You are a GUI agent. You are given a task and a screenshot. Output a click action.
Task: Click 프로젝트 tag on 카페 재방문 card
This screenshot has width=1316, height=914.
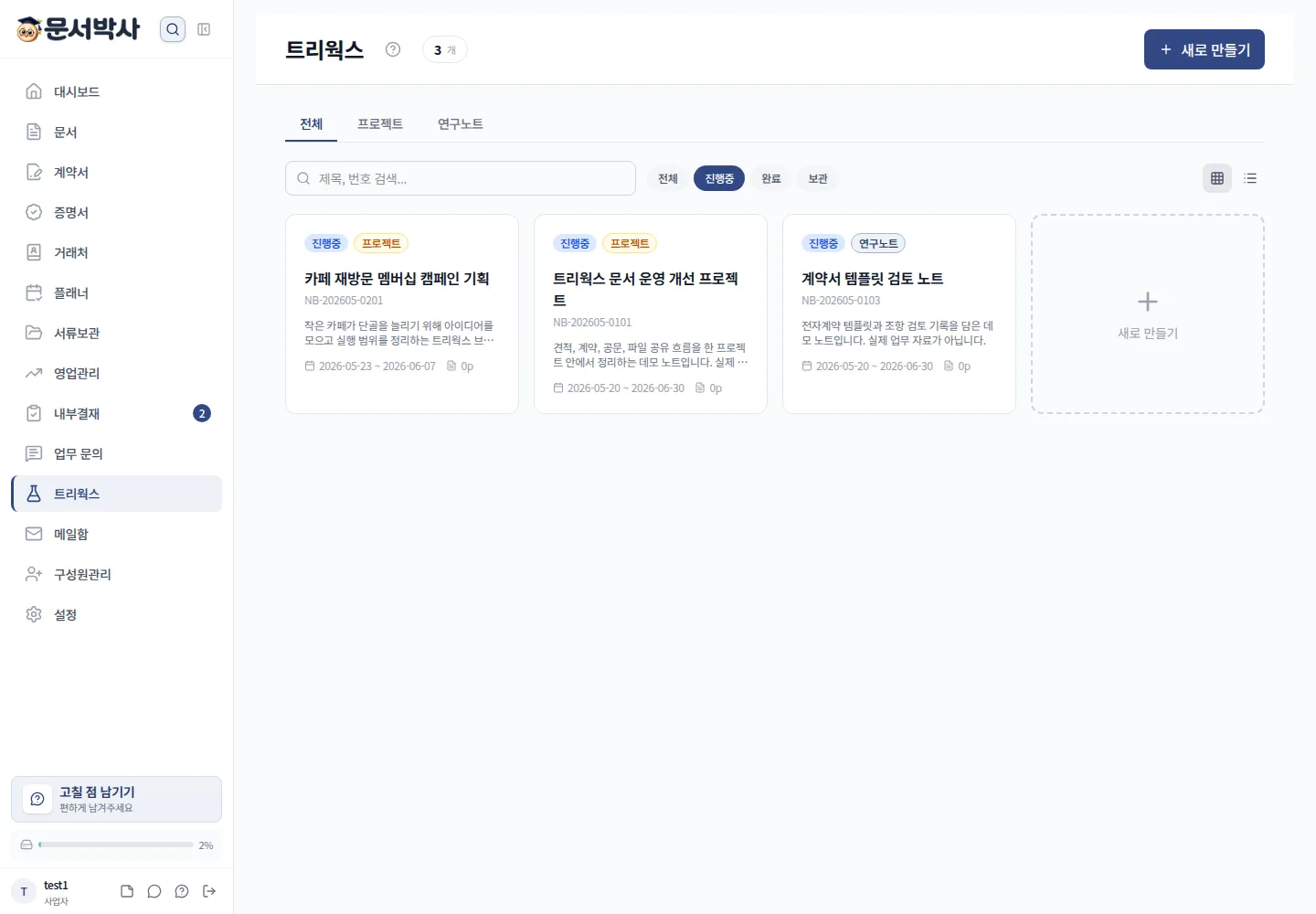click(381, 243)
